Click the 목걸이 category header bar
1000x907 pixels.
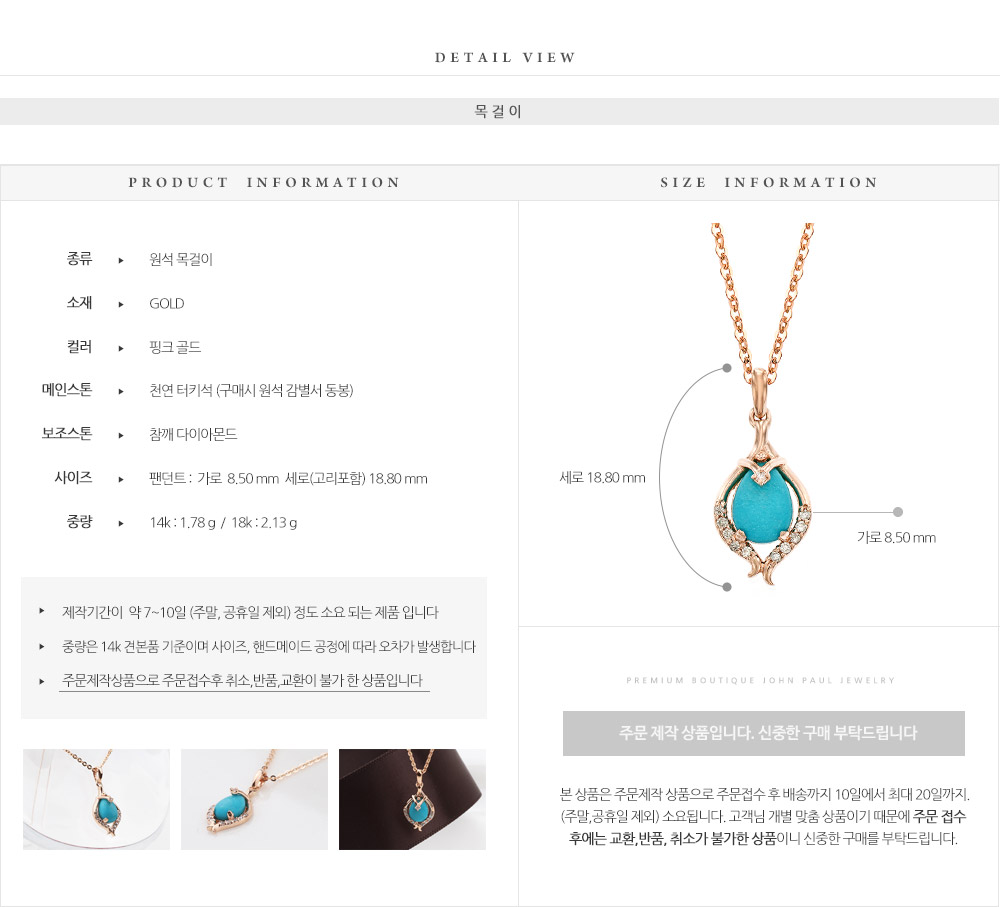tap(499, 112)
